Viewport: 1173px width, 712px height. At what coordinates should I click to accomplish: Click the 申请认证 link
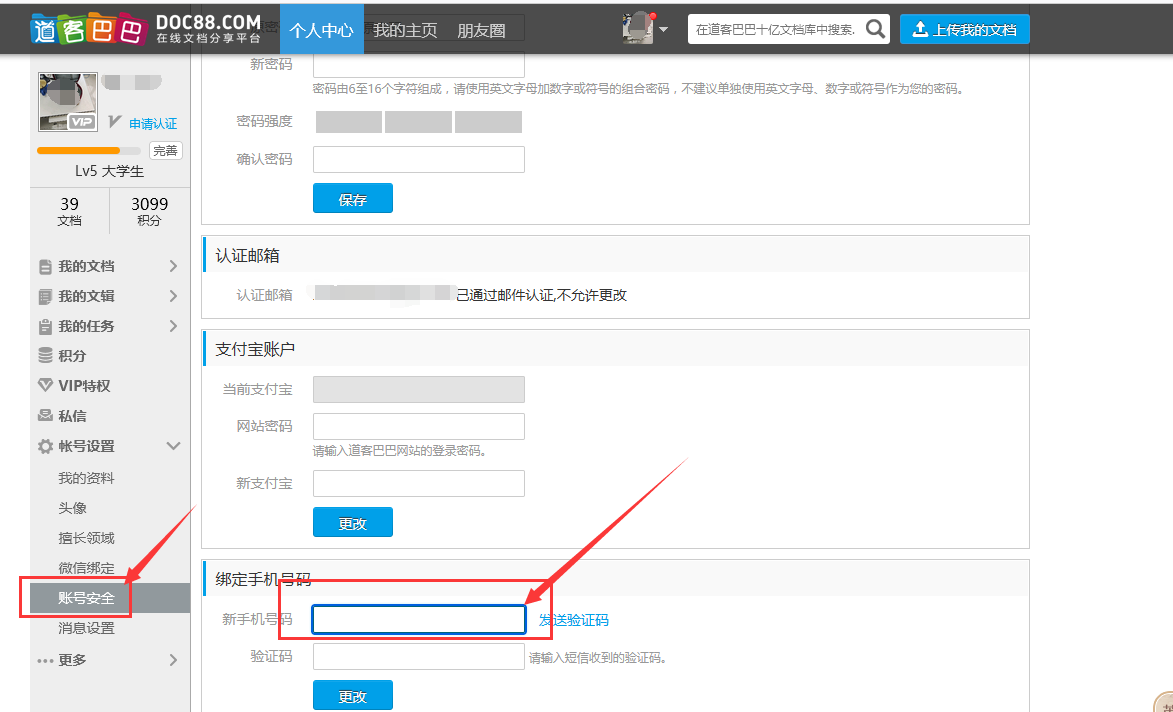point(152,124)
